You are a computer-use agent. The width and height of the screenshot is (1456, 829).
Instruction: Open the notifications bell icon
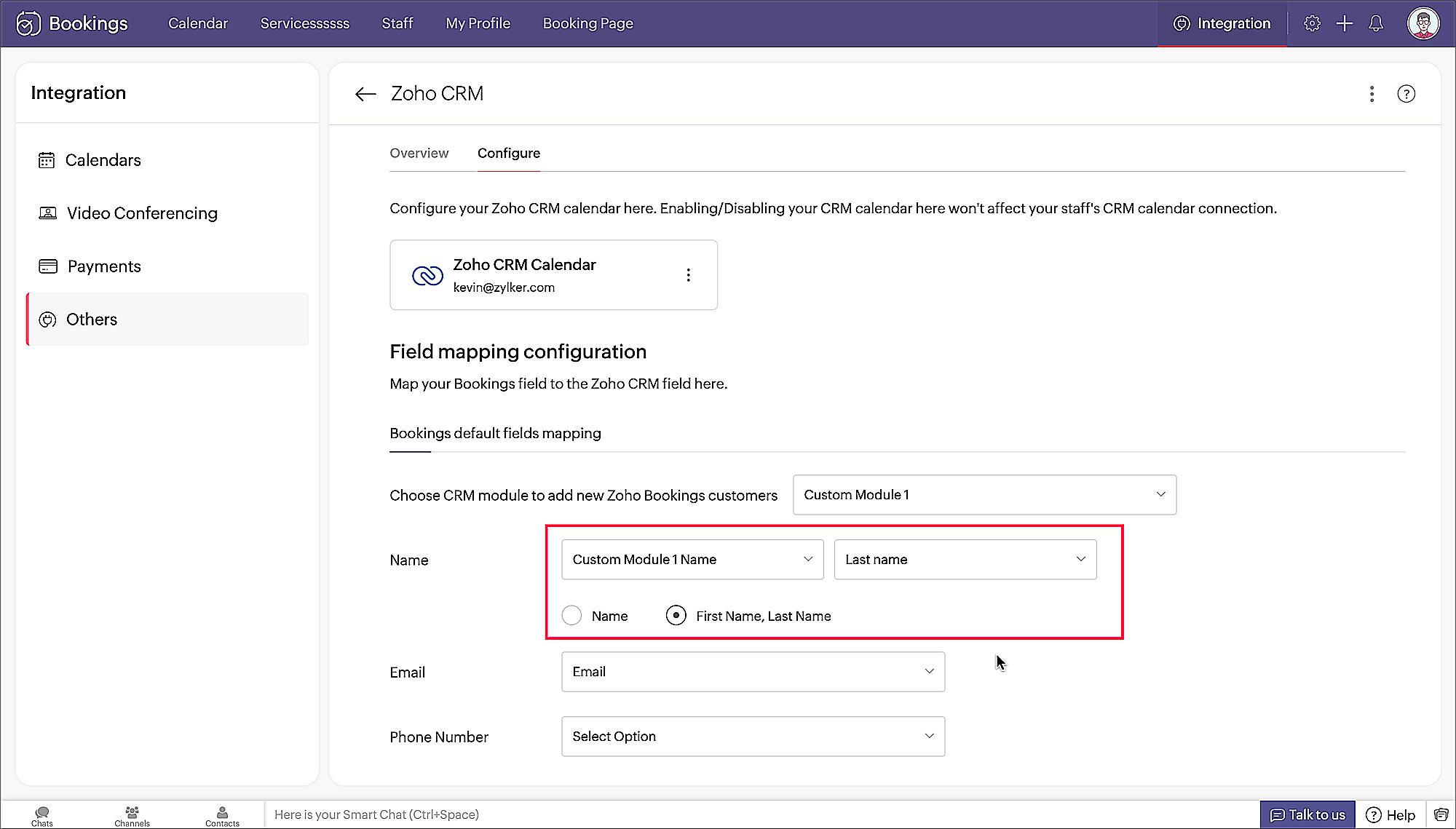coord(1376,23)
